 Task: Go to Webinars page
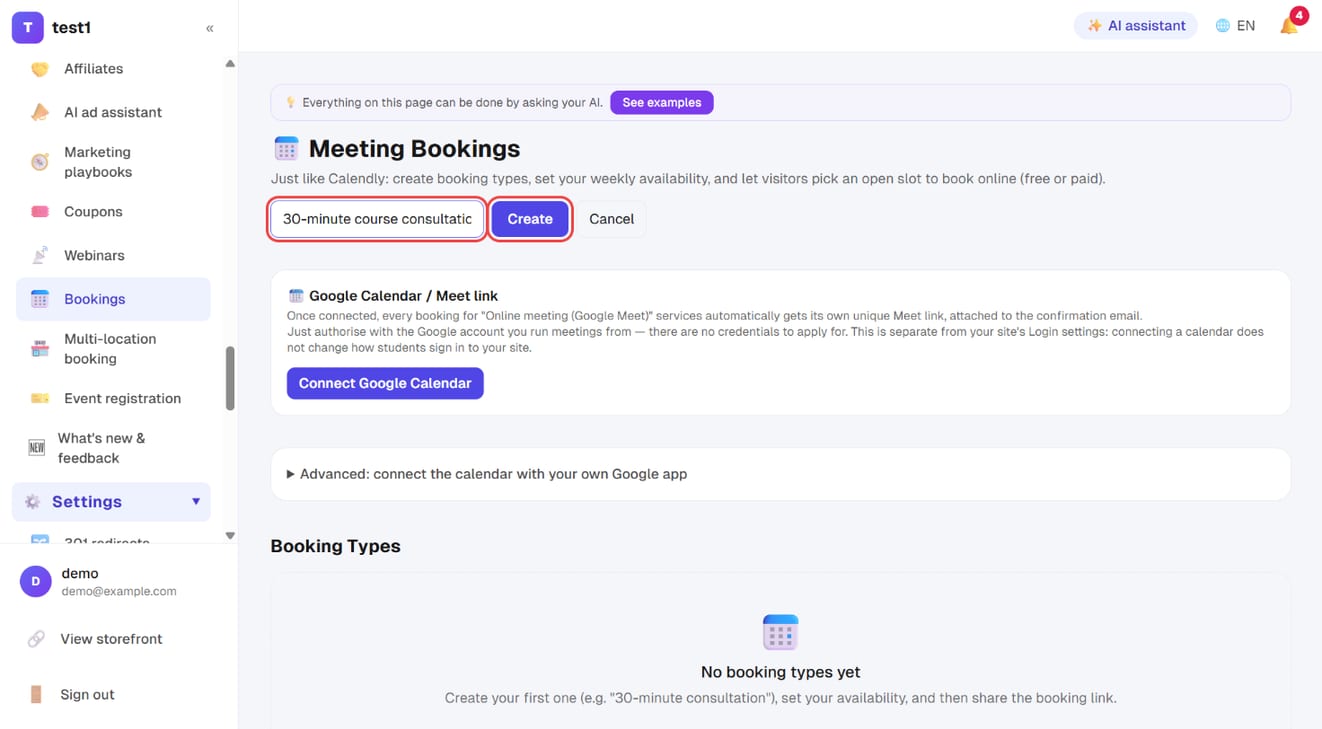[113, 255]
